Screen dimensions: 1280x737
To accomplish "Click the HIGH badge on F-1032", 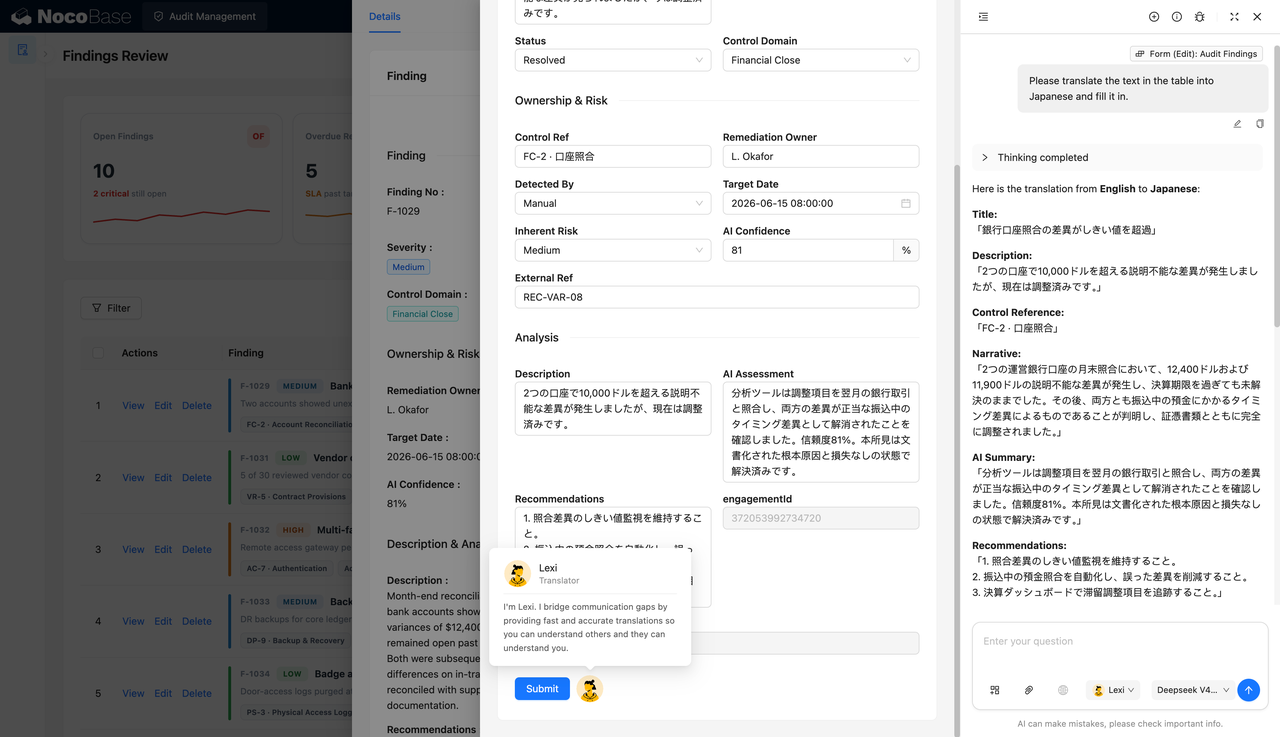I will (x=293, y=530).
